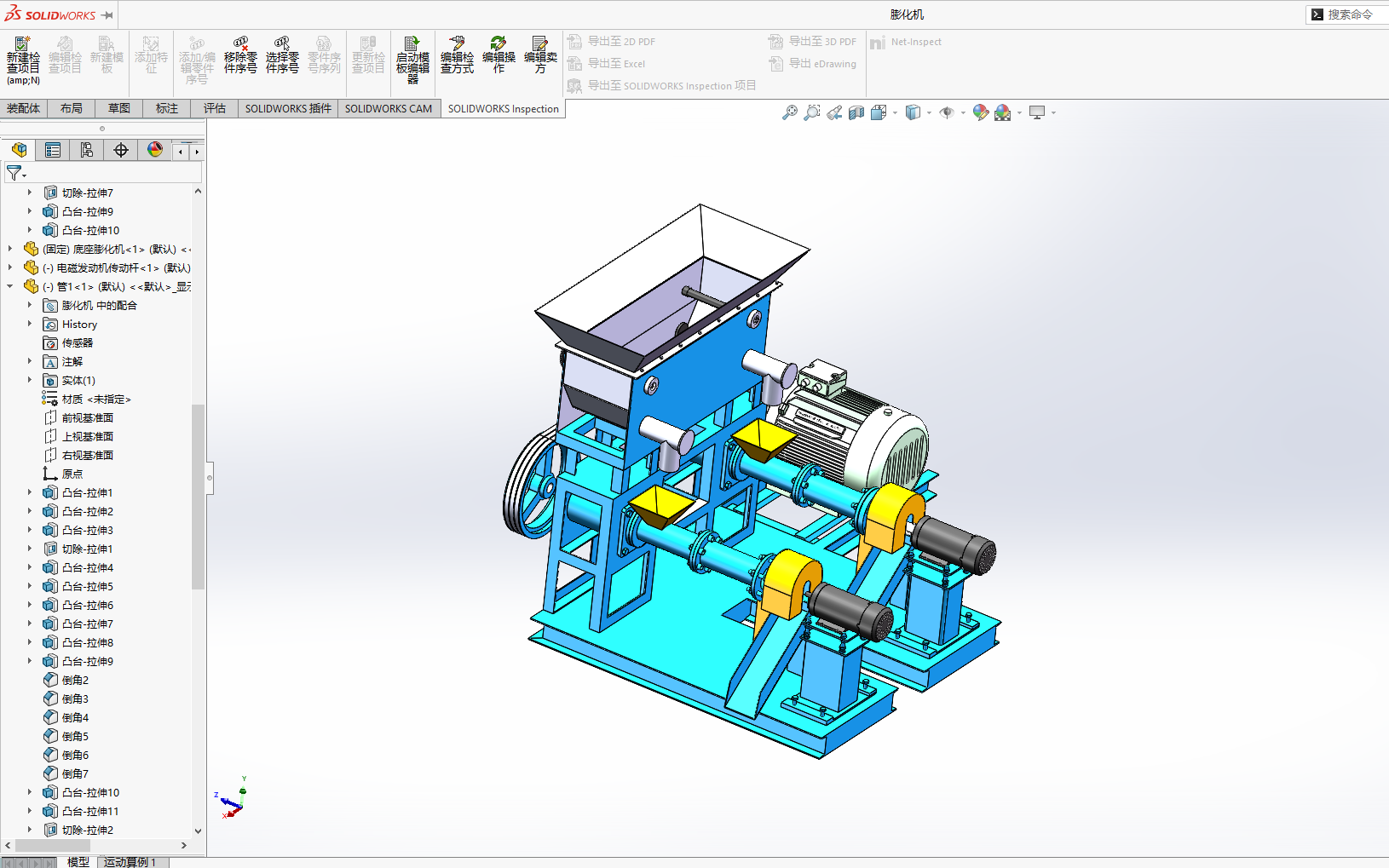Click View Orientation cube icon

(x=879, y=112)
